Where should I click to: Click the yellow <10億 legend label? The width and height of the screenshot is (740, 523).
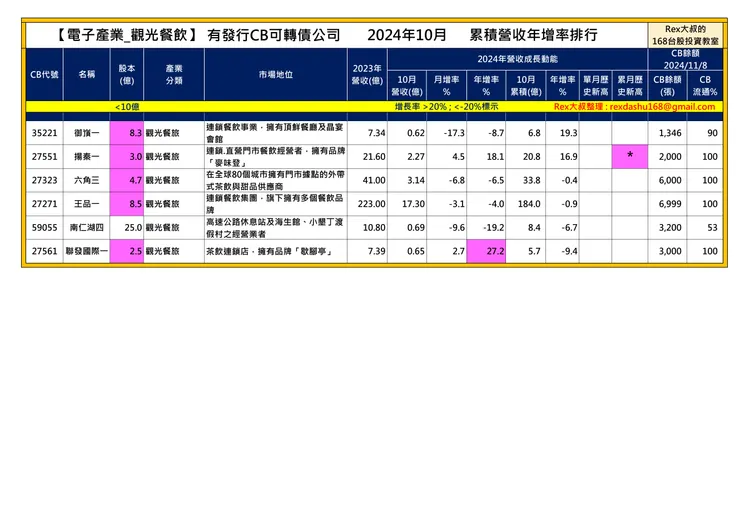point(127,107)
